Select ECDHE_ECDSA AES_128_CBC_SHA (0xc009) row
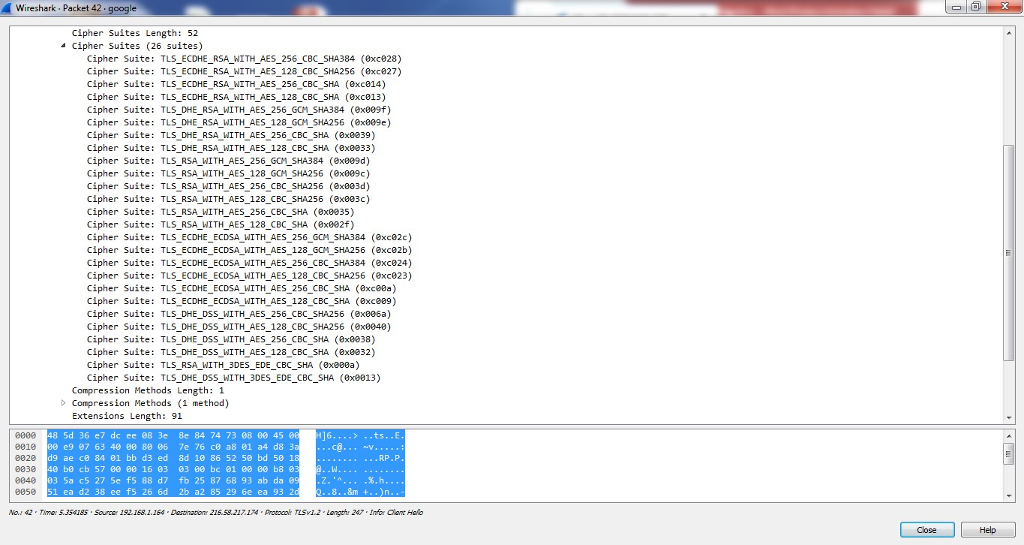The width and height of the screenshot is (1024, 545). (242, 300)
